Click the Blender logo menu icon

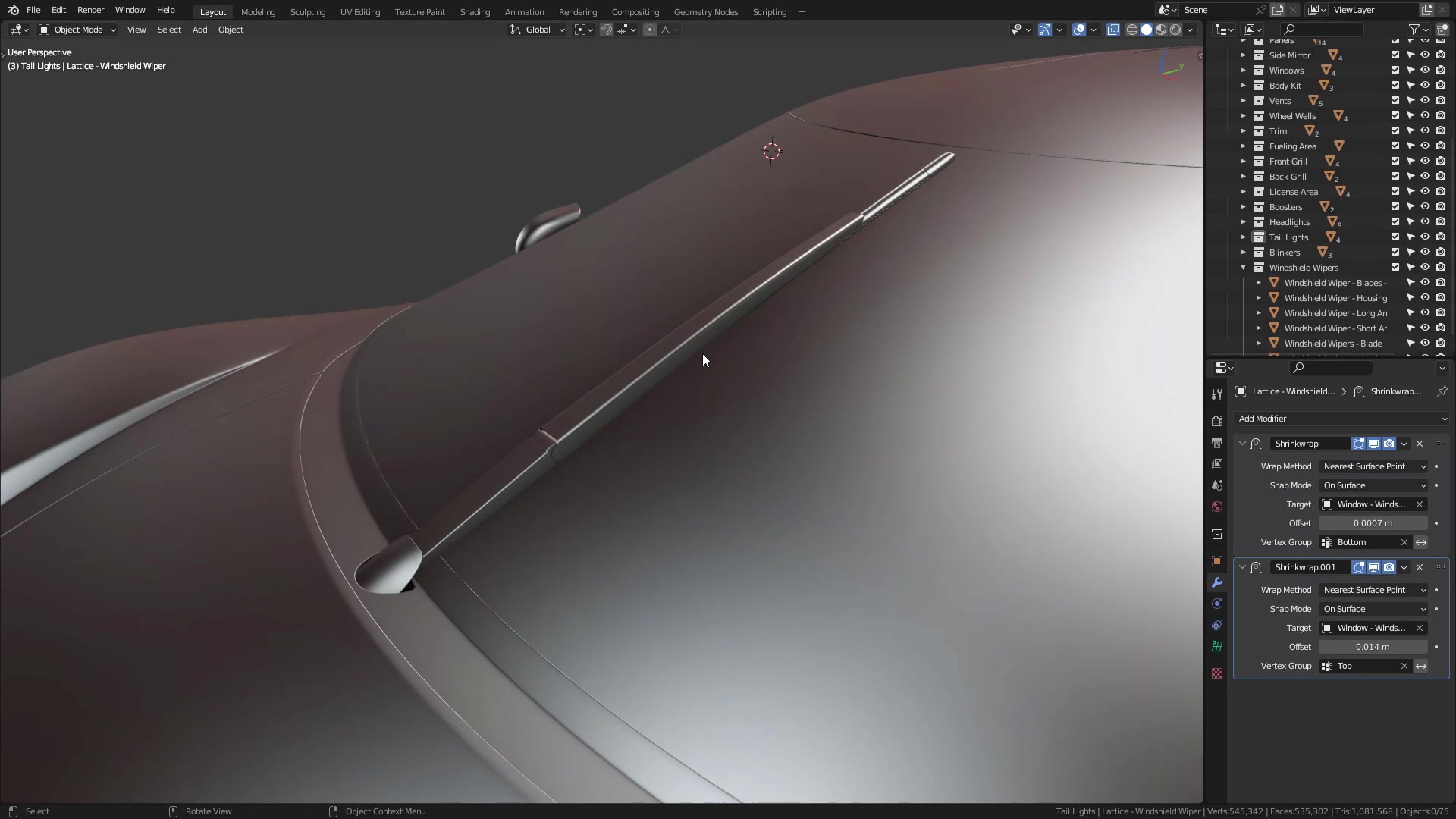(13, 10)
